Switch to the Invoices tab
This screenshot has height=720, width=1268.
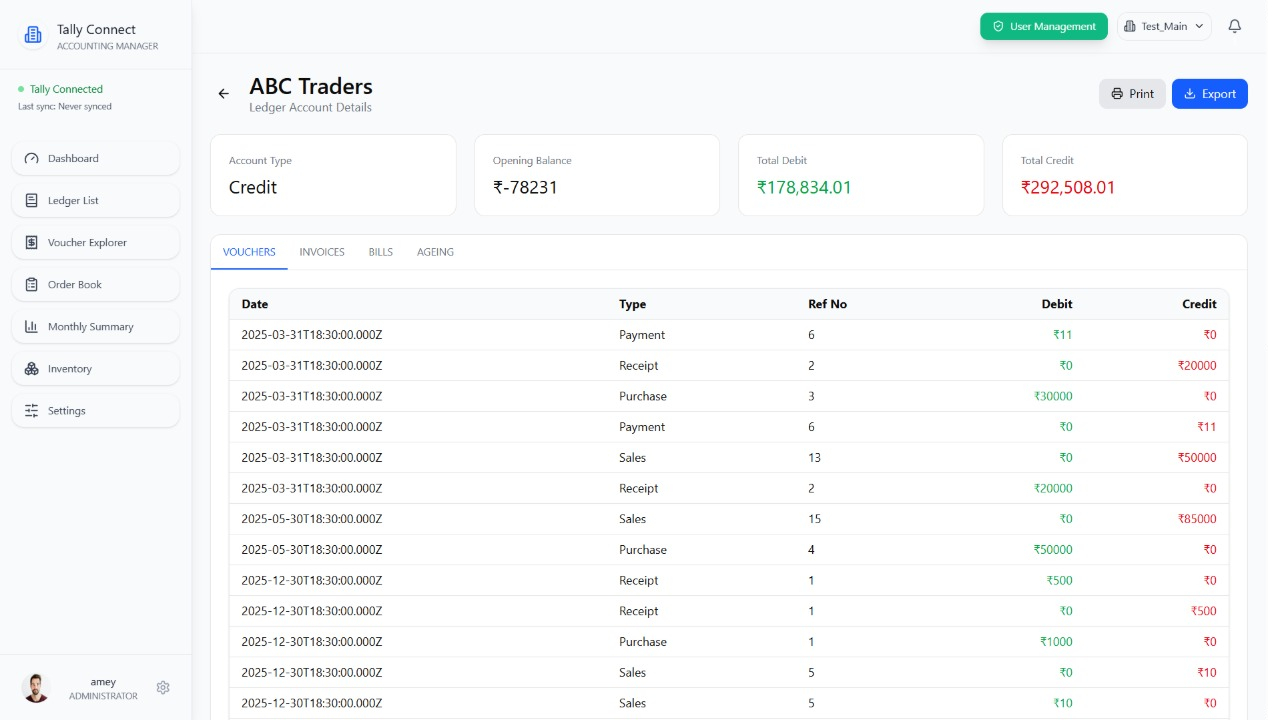(322, 252)
